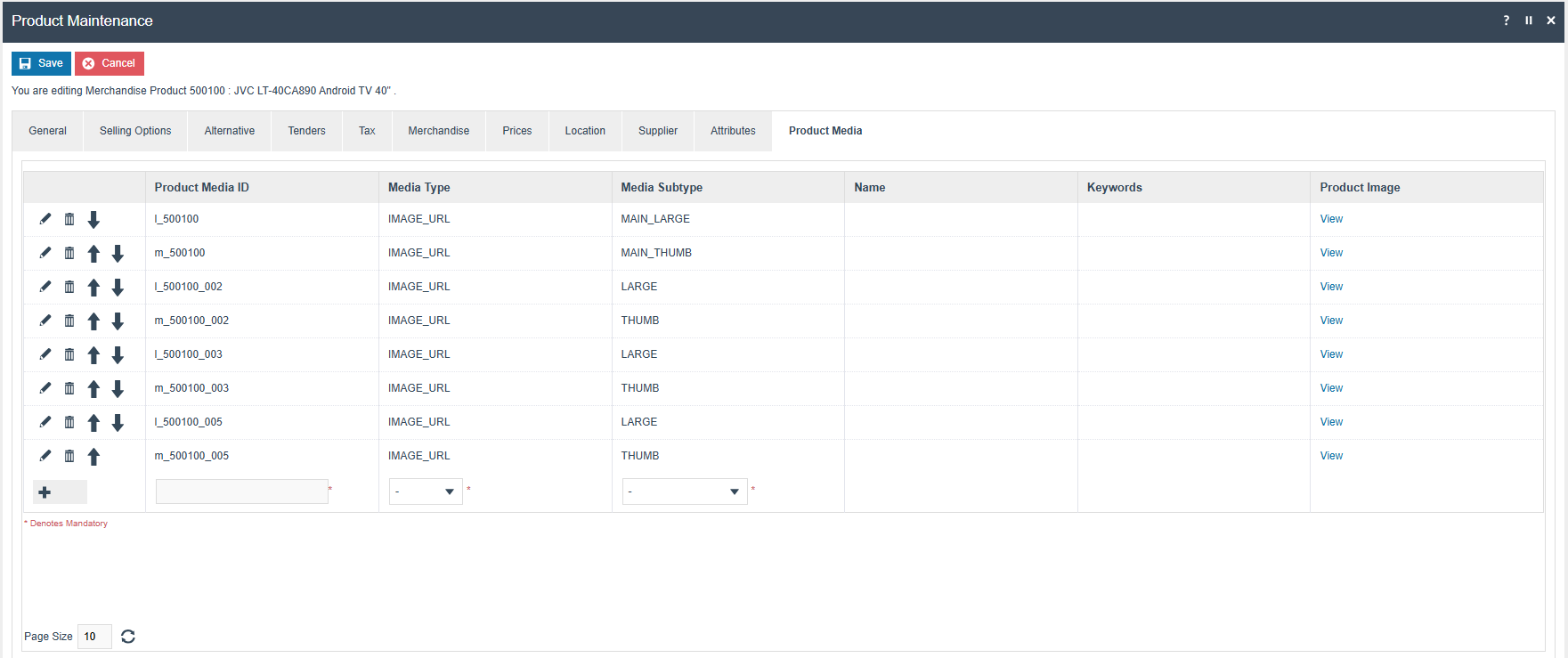This screenshot has width=1568, height=658.
Task: Move l_500100_005 row down
Action: pos(118,423)
